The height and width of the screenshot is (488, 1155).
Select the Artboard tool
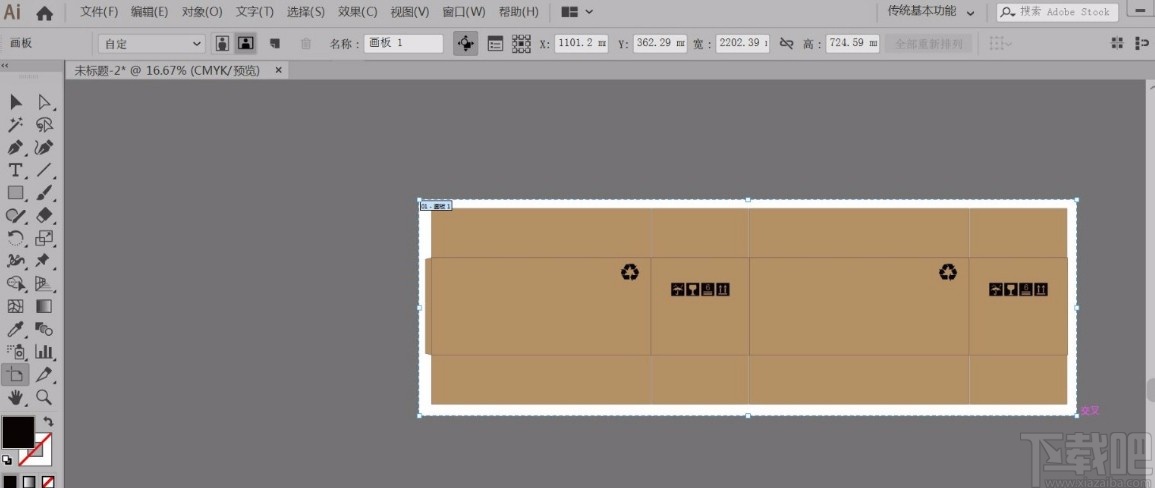click(15, 374)
